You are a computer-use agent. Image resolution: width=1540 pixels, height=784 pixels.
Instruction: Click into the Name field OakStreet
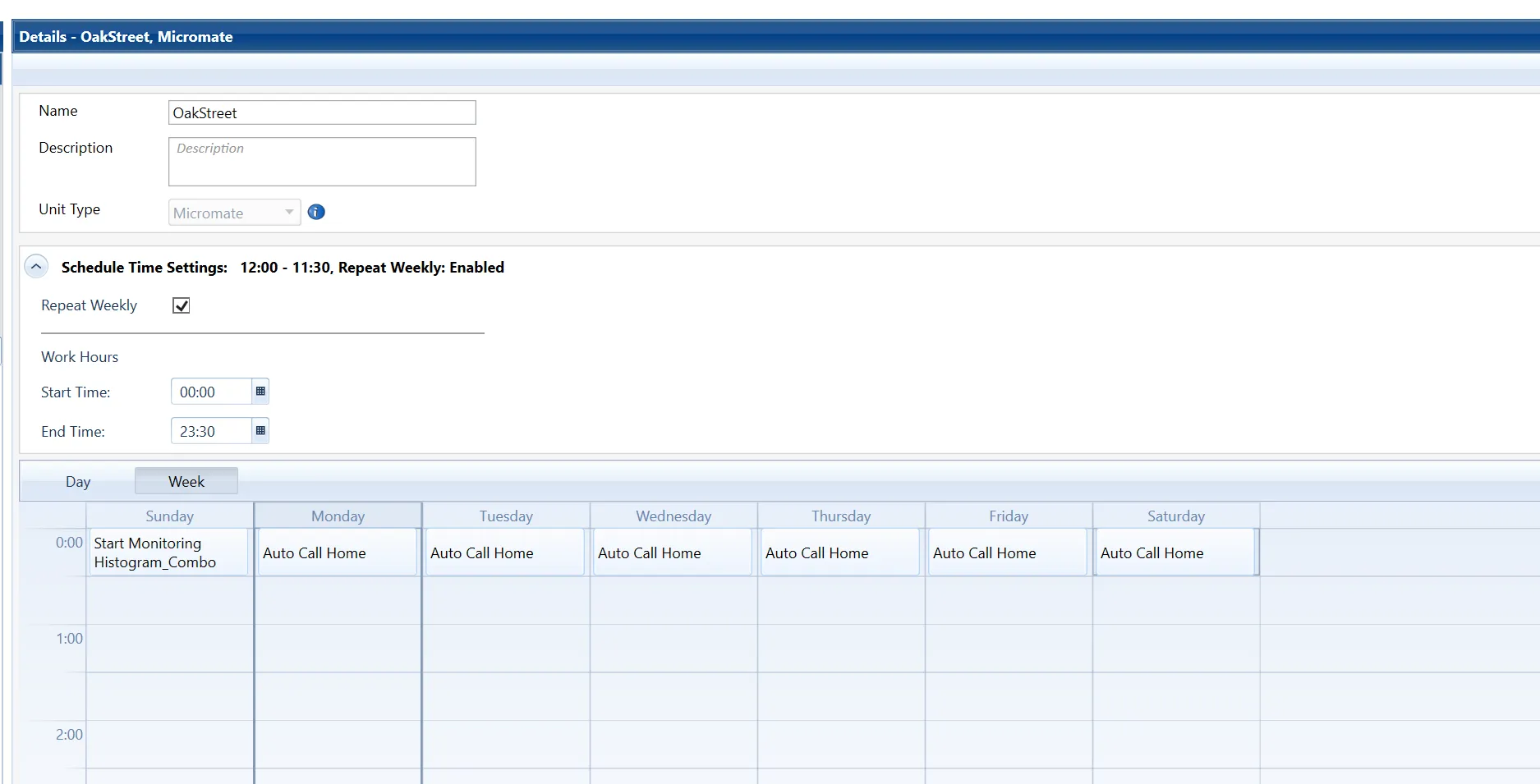(322, 112)
